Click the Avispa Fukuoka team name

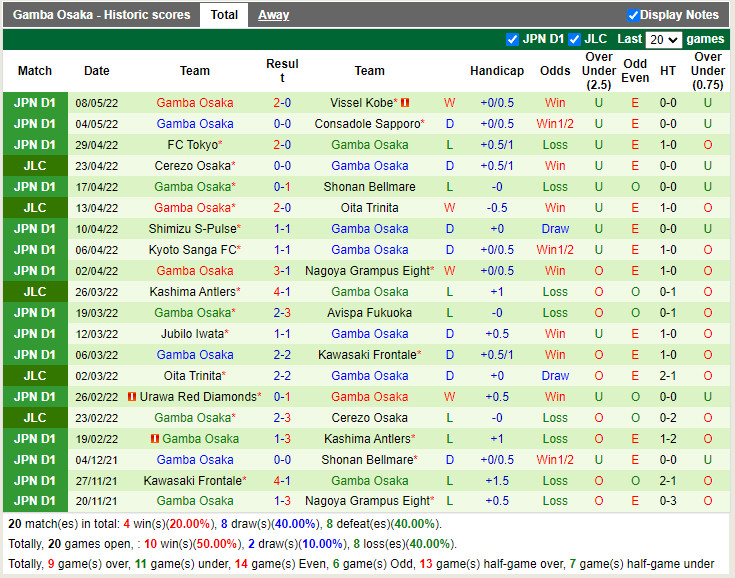369,313
